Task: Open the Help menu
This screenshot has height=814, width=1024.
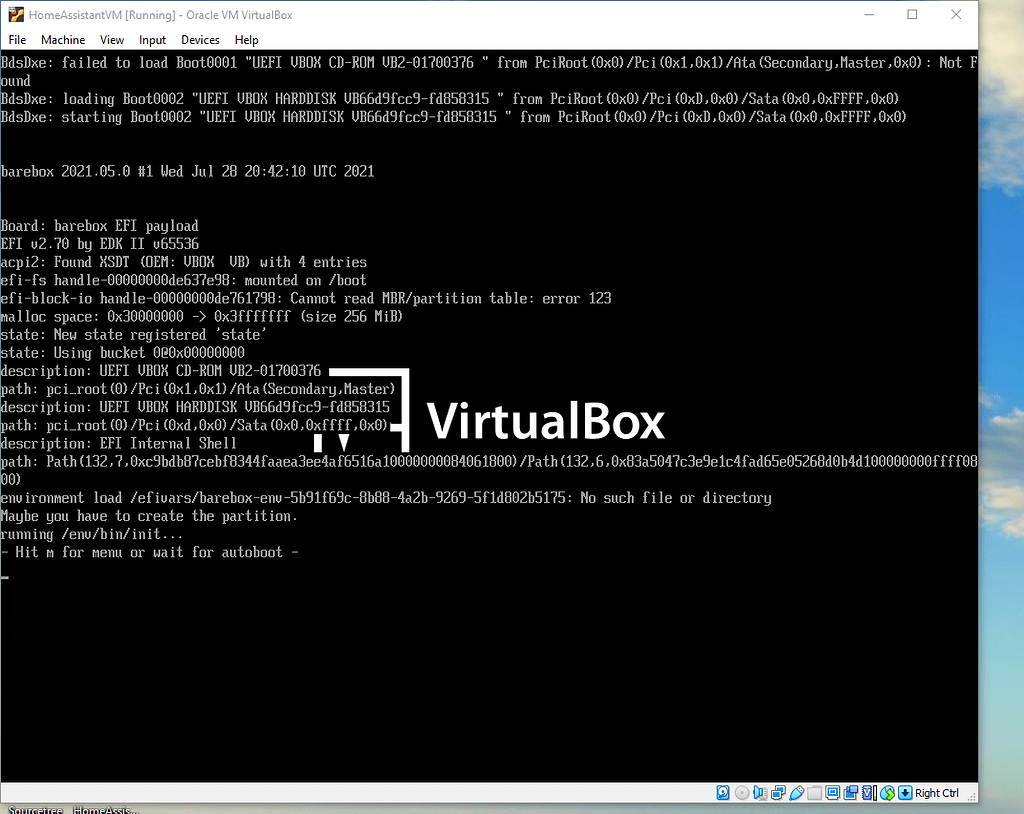Action: tap(246, 40)
